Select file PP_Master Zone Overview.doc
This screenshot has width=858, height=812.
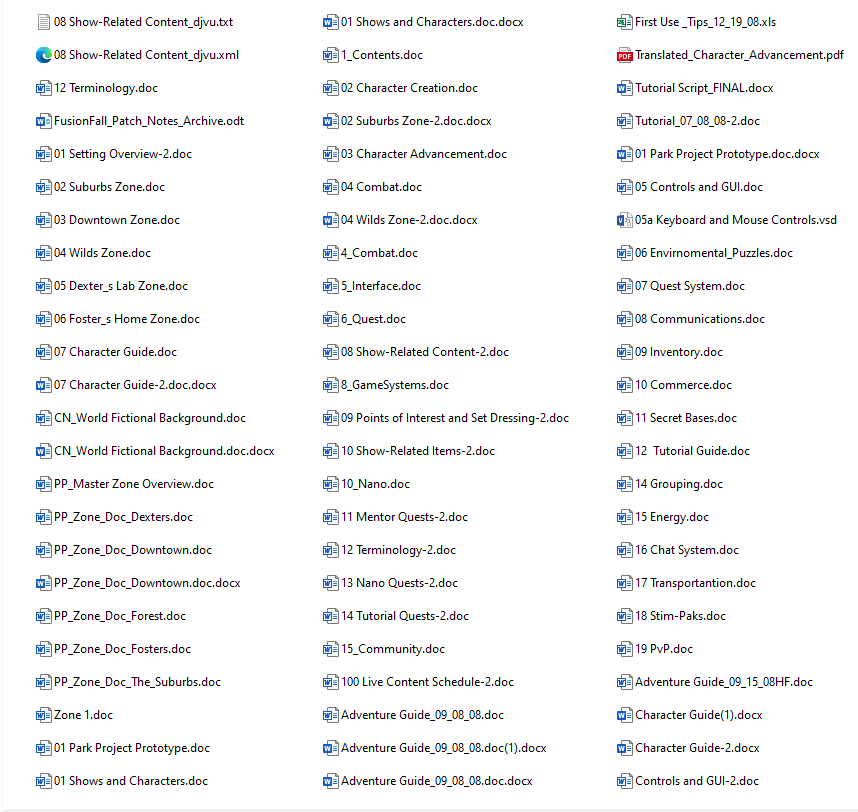pyautogui.click(x=125, y=484)
